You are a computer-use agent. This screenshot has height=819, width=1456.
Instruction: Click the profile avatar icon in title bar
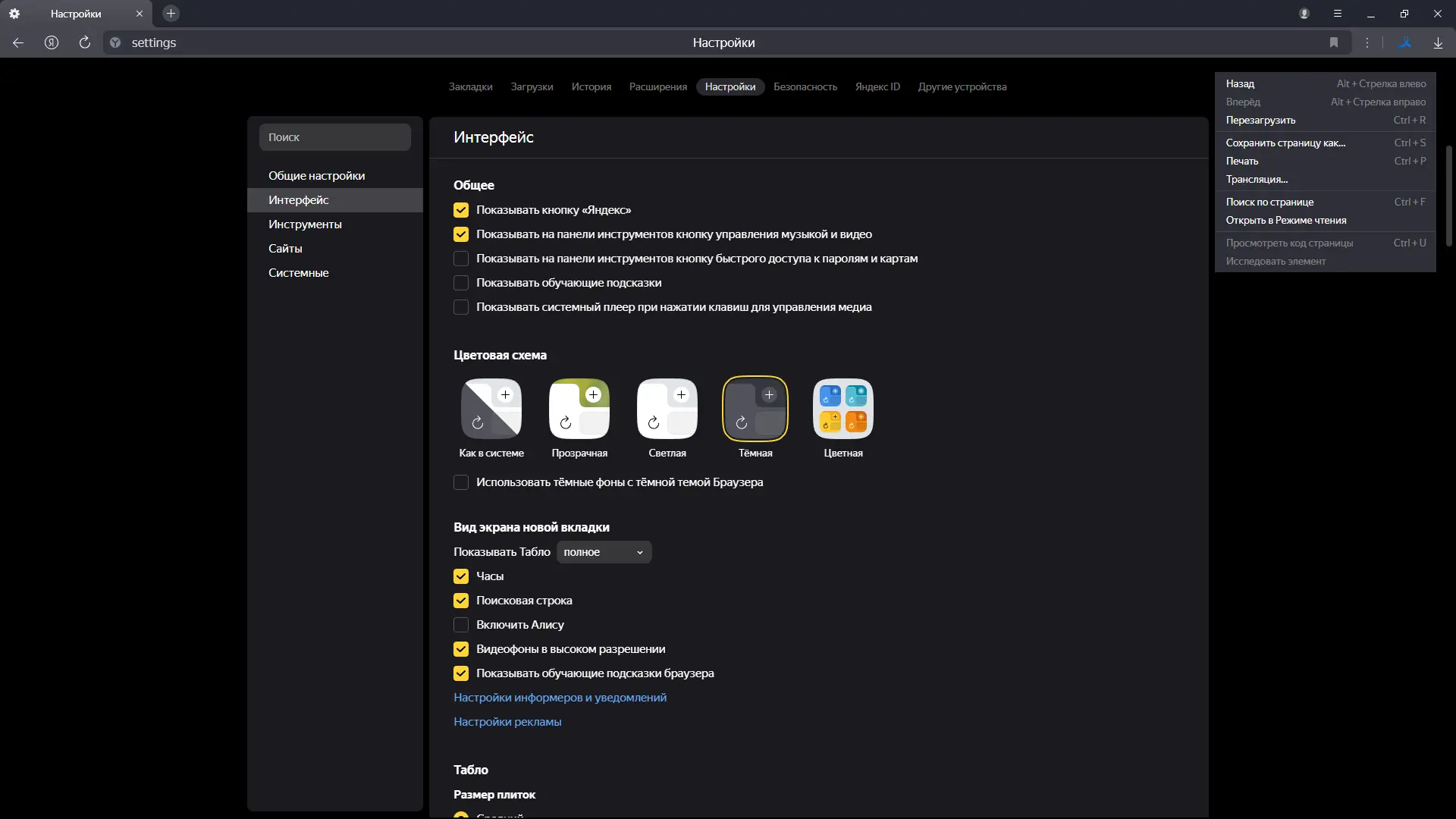tap(1304, 14)
